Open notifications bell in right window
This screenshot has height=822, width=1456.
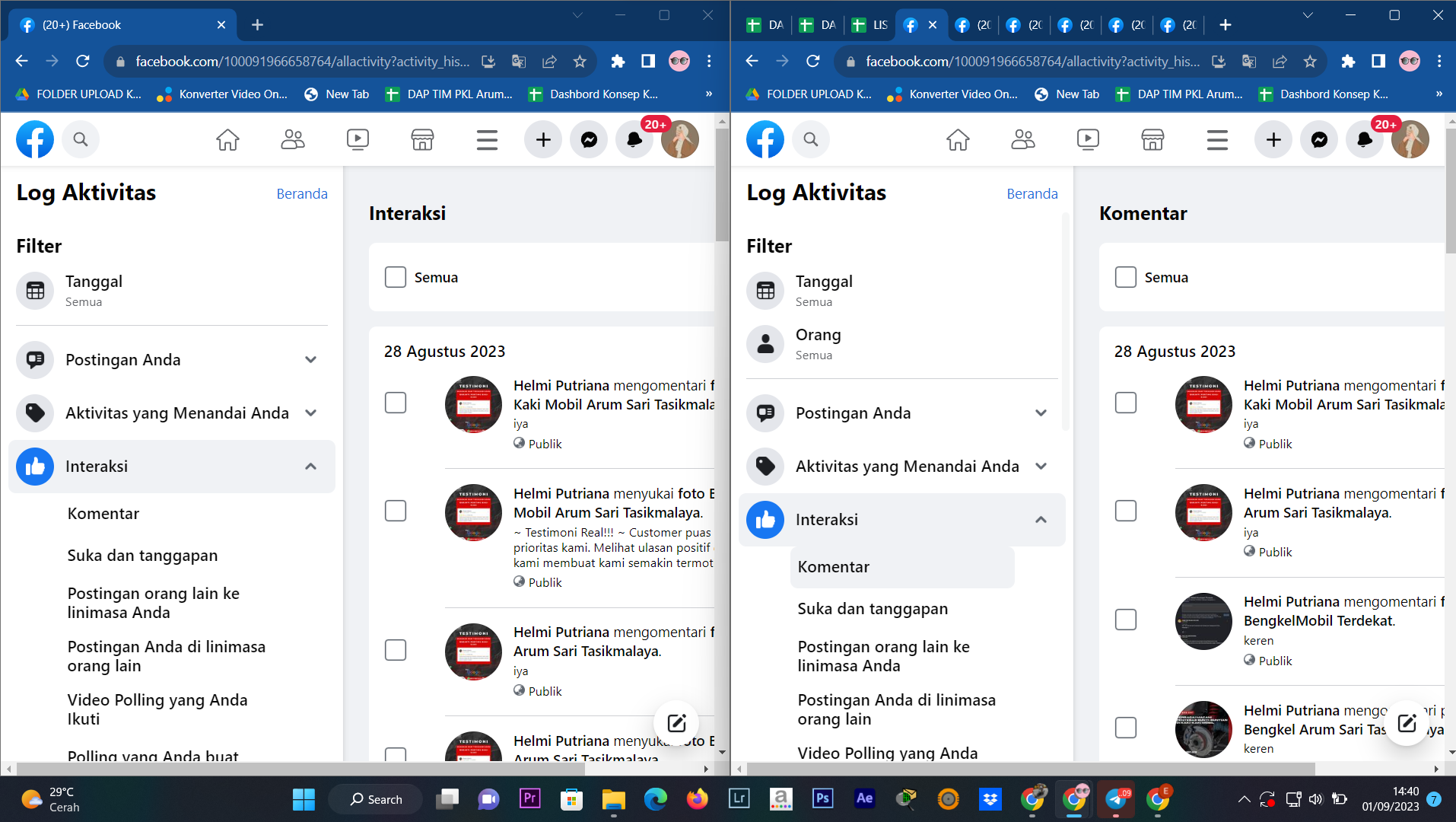pos(1364,140)
